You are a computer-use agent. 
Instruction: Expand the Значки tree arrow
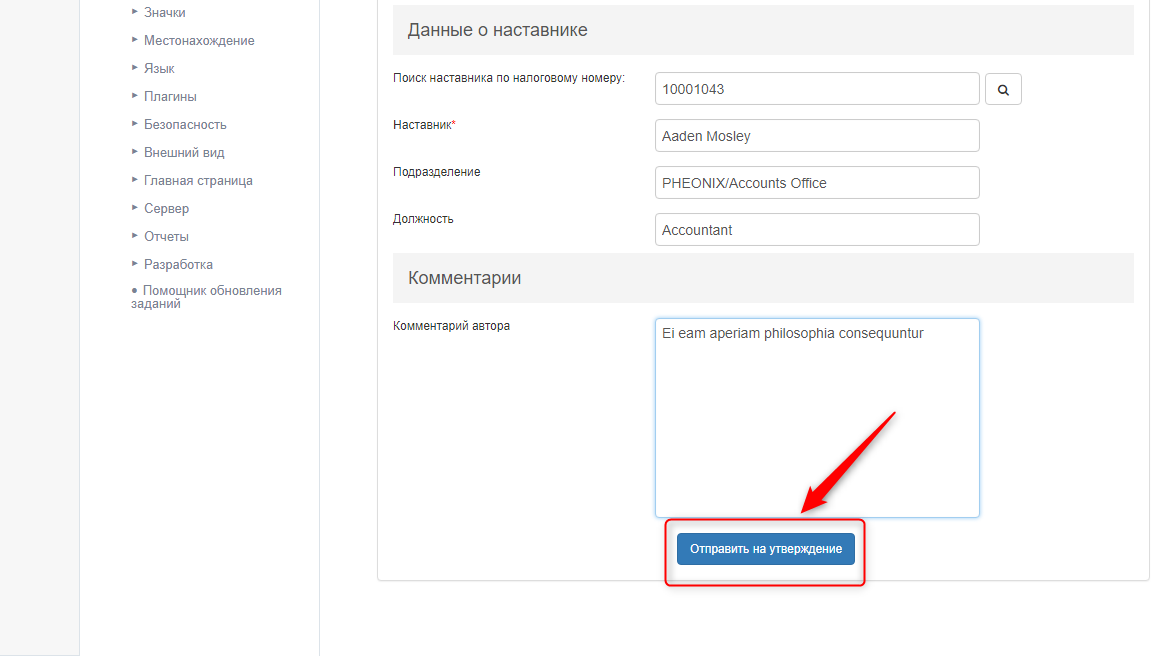pyautogui.click(x=134, y=11)
